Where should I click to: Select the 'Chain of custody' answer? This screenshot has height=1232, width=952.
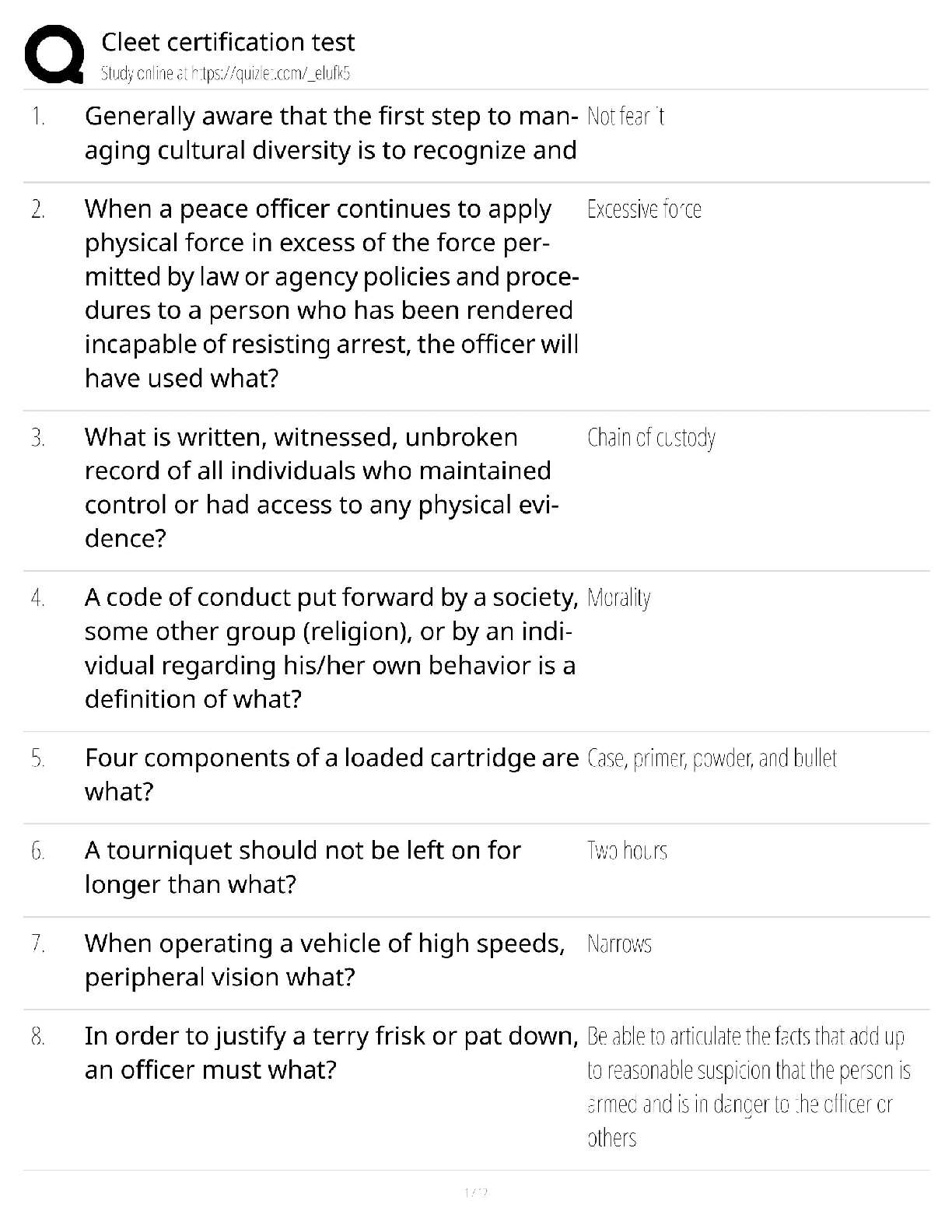pyautogui.click(x=651, y=438)
